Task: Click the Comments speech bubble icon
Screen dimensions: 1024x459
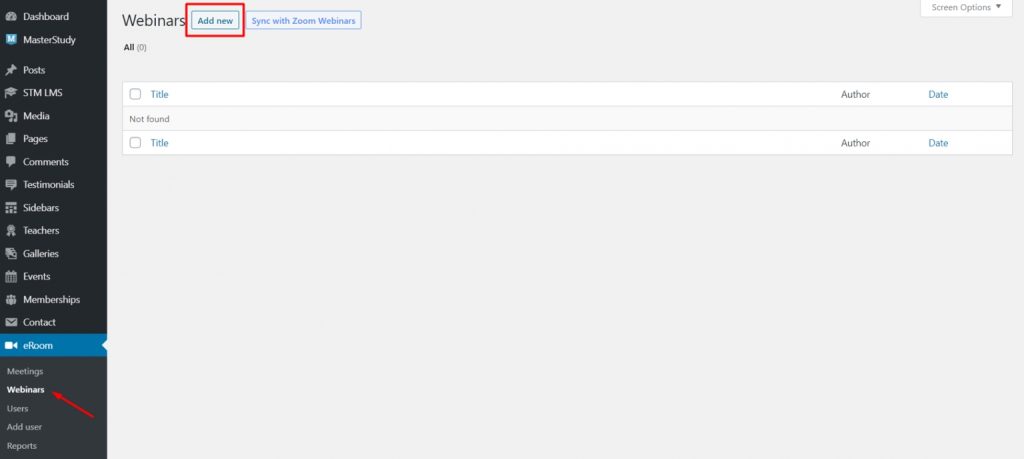Action: click(x=11, y=162)
